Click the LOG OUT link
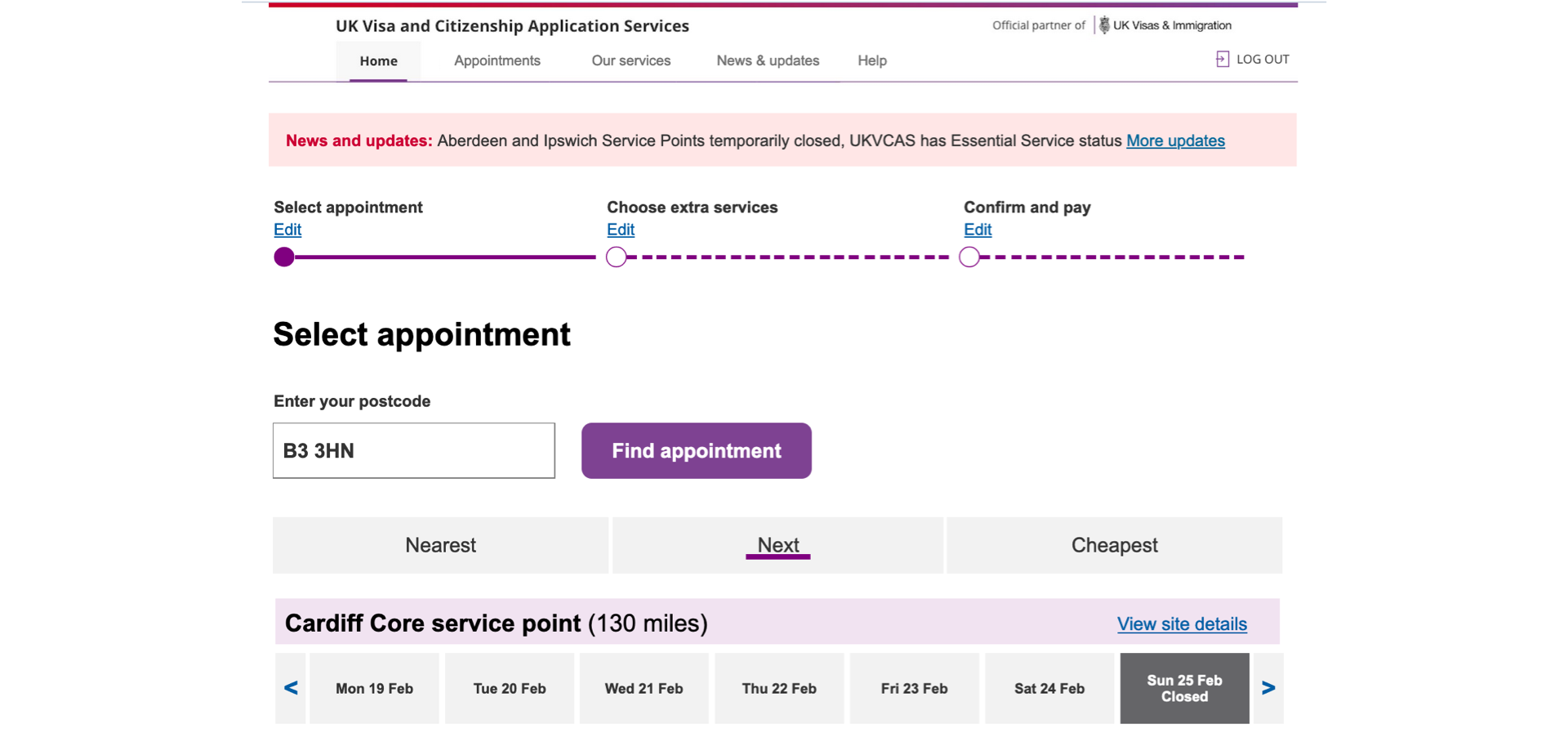Image resolution: width=1568 pixels, height=742 pixels. point(1263,59)
